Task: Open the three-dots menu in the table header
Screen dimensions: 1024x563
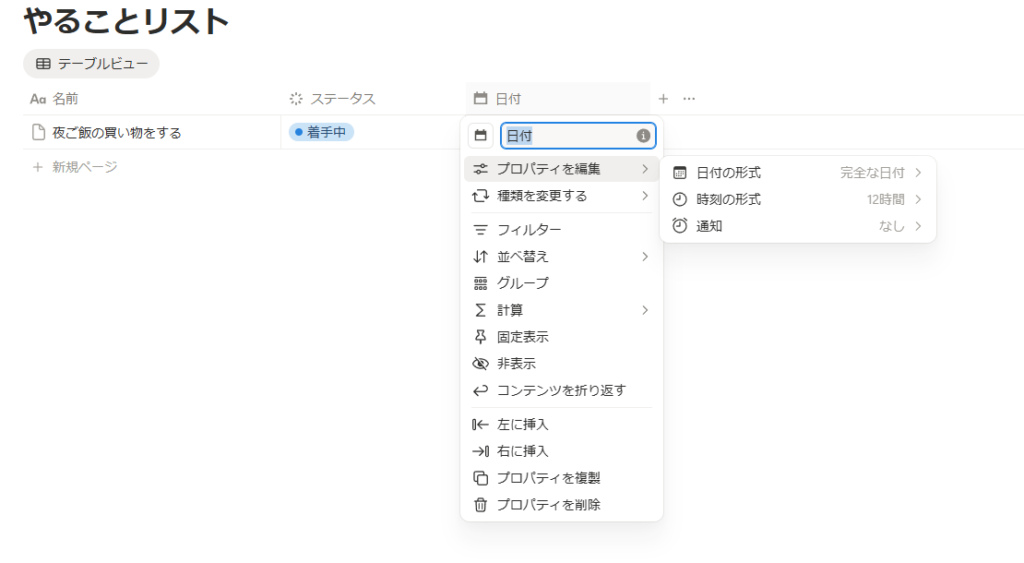Action: [x=689, y=99]
